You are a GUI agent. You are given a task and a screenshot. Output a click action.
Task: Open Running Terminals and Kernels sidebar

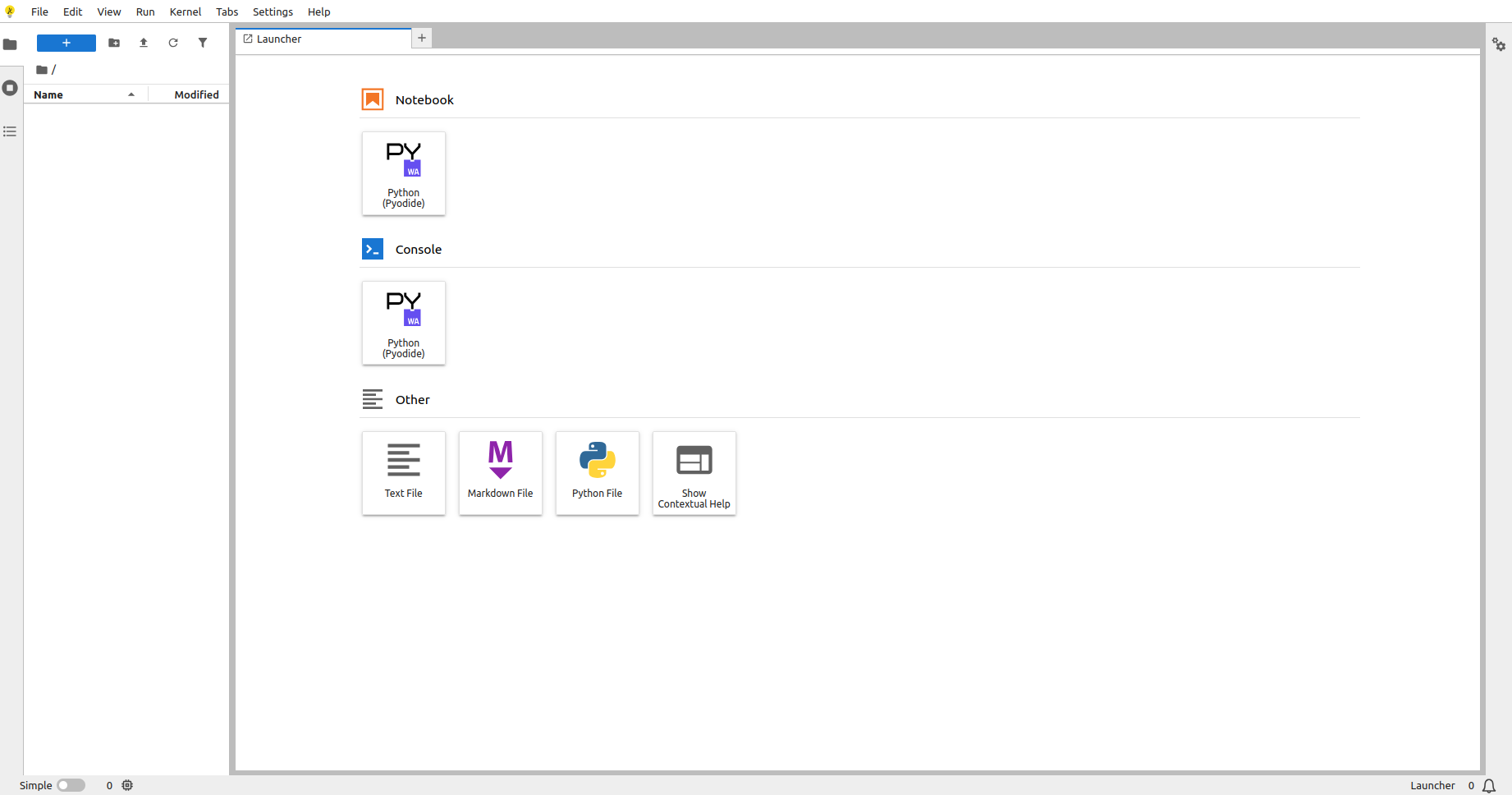[10, 88]
